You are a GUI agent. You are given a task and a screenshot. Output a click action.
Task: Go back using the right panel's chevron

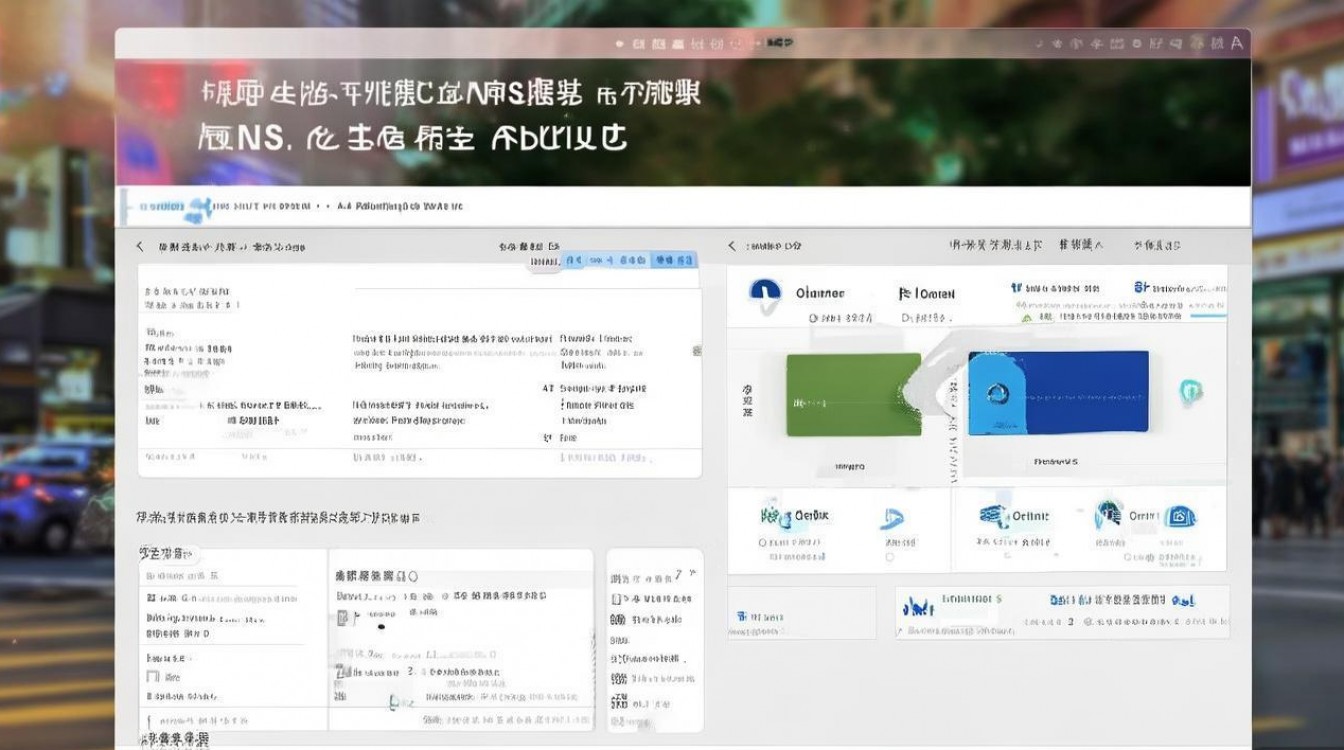(732, 246)
